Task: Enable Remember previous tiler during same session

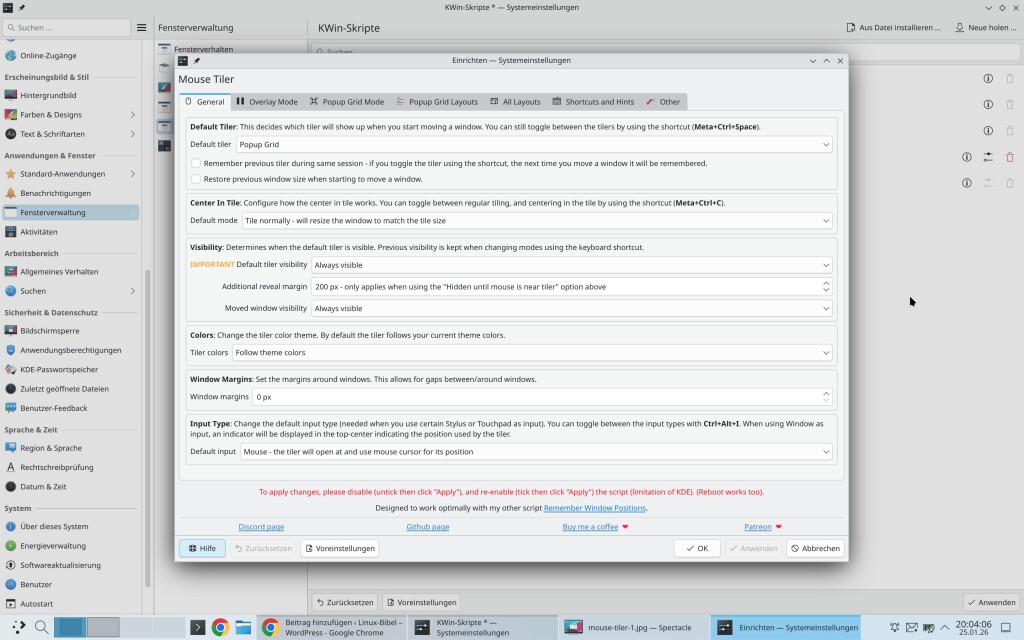Action: [x=197, y=163]
